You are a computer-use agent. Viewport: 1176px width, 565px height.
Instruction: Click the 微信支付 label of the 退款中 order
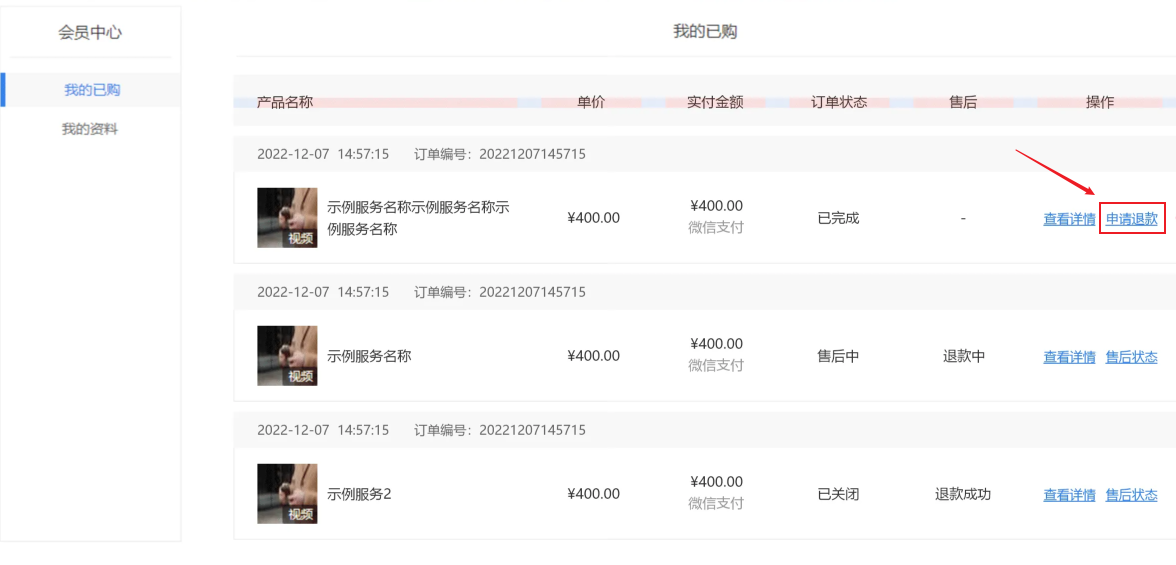coord(716,365)
